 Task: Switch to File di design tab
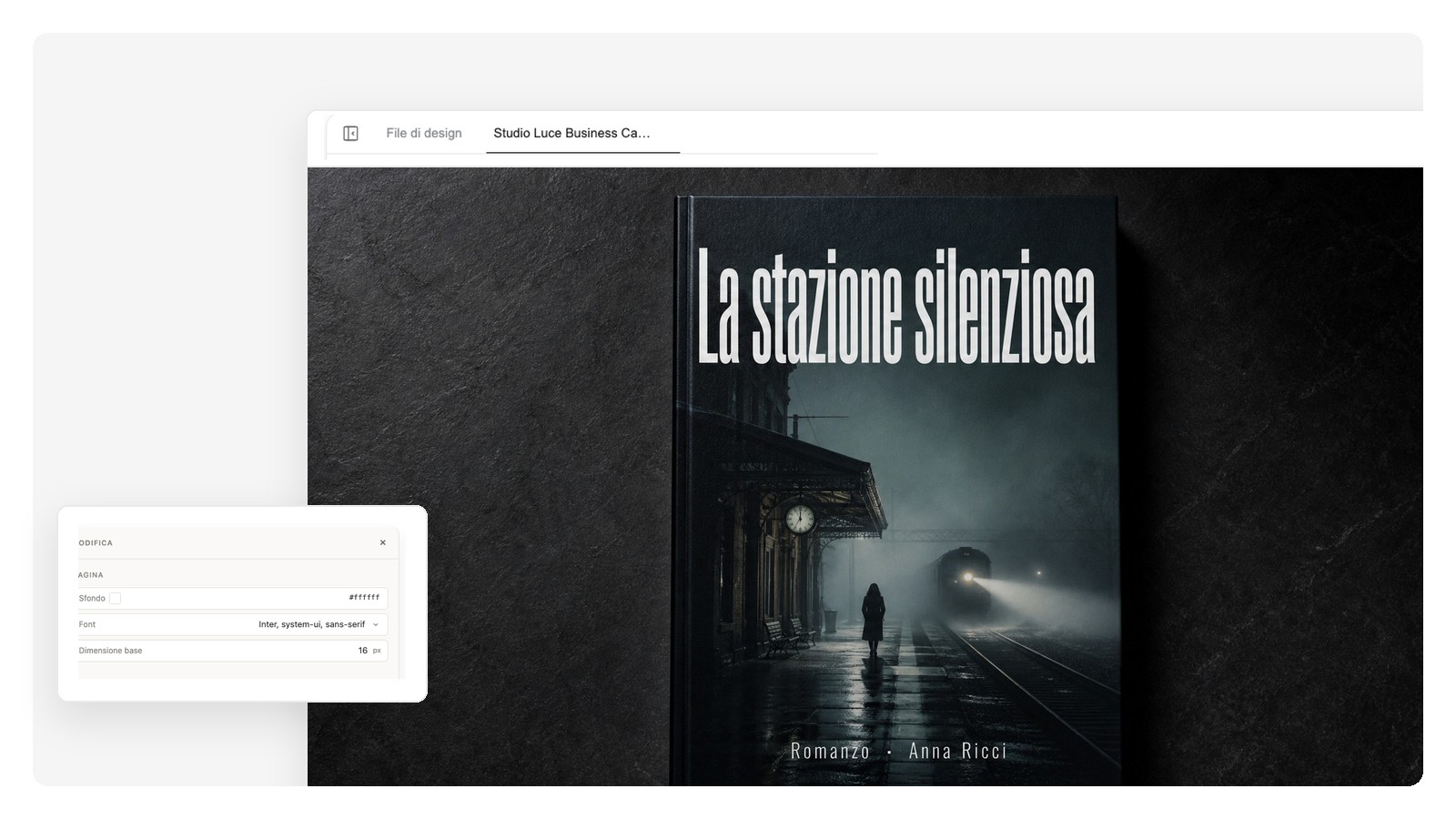point(424,133)
